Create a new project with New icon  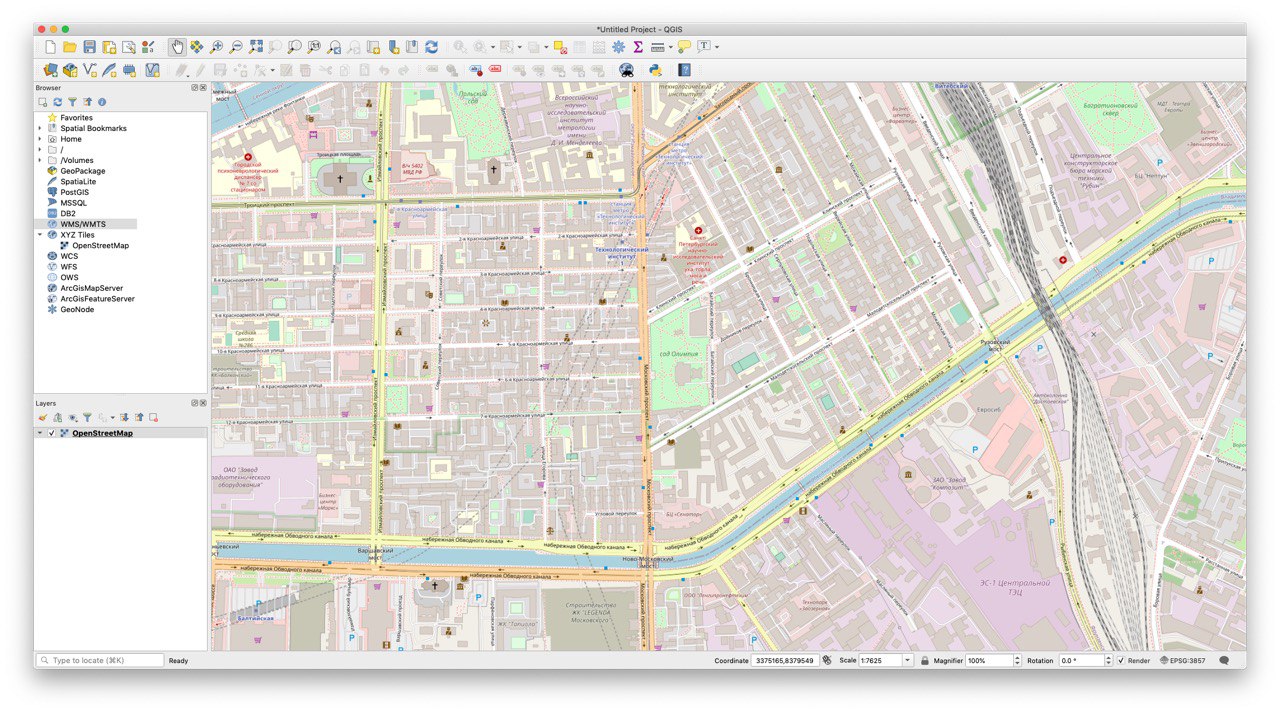[51, 47]
